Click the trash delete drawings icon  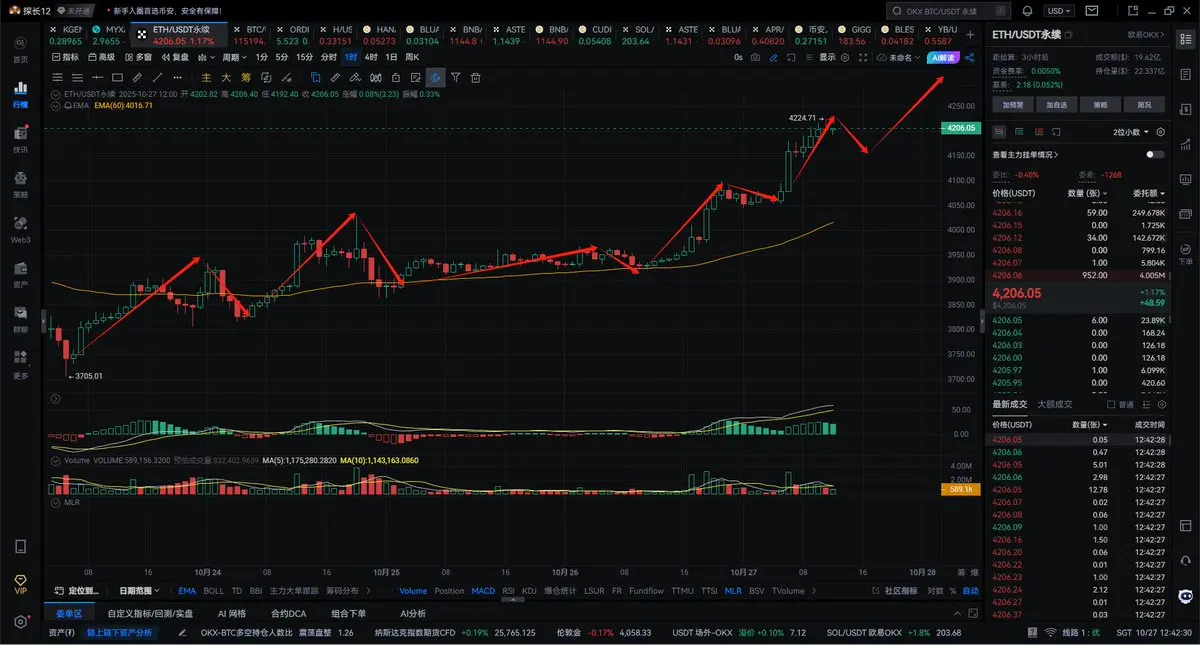476,77
